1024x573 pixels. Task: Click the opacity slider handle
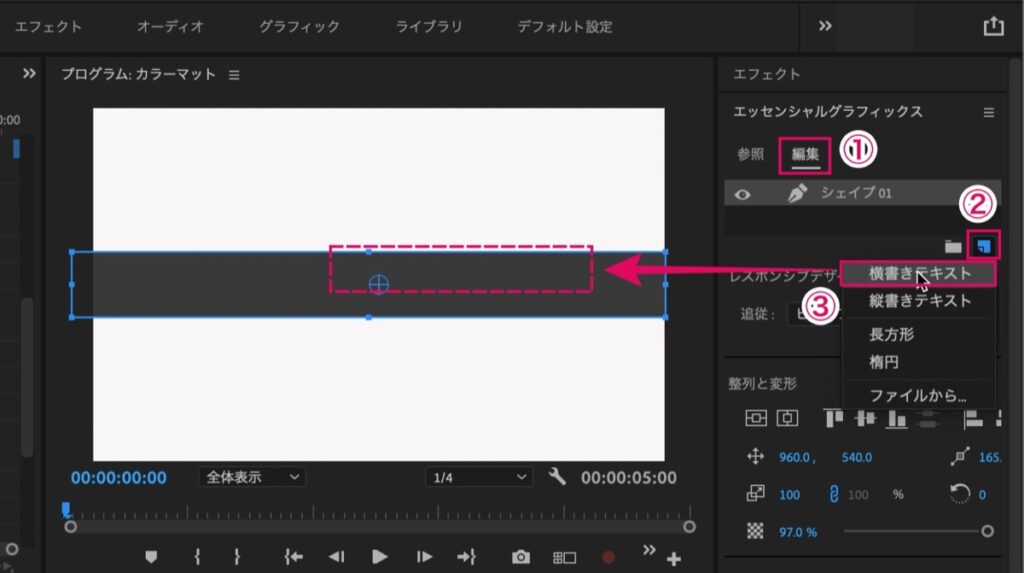[x=987, y=531]
